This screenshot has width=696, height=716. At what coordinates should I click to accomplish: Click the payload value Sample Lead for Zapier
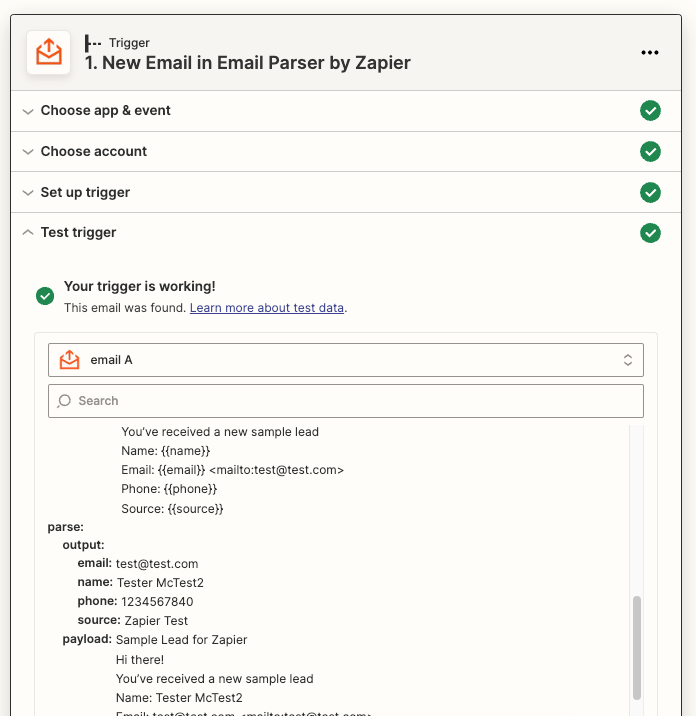click(181, 640)
